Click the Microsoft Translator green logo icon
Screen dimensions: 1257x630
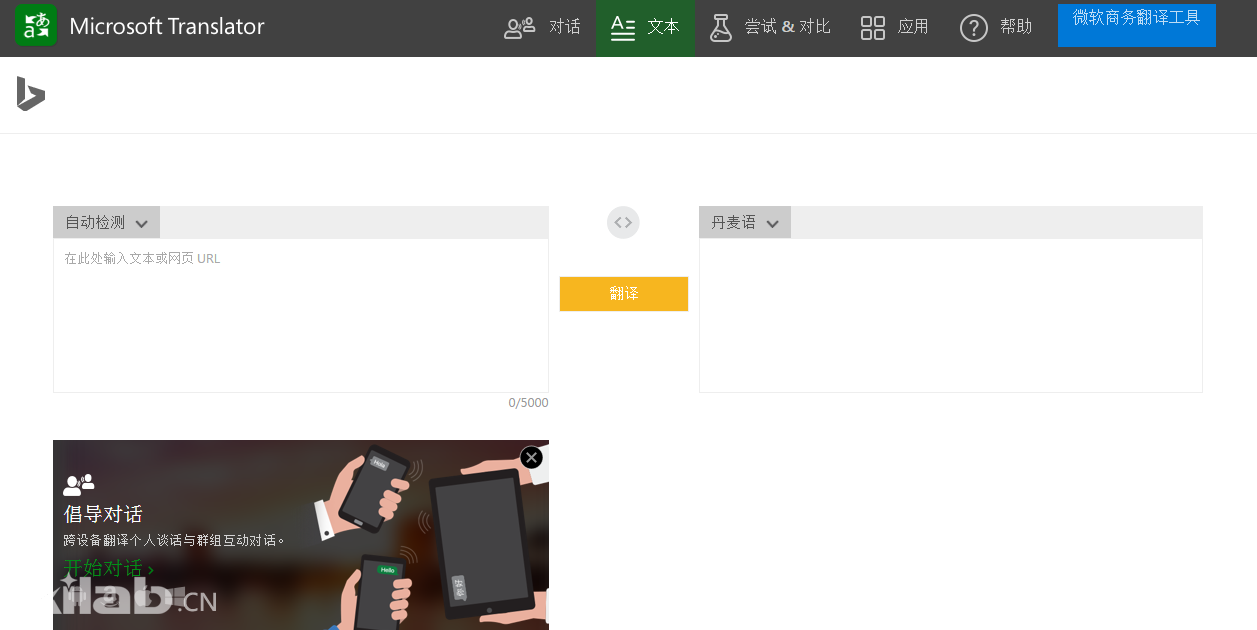coord(36,25)
